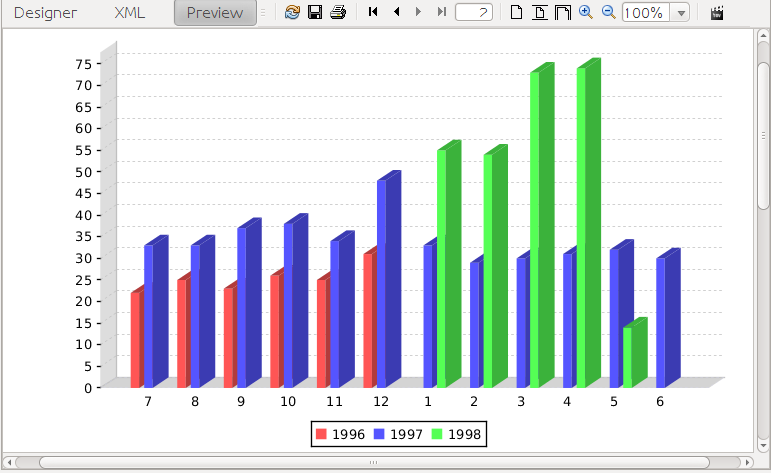
Task: Switch to the XML tab
Action: [129, 13]
